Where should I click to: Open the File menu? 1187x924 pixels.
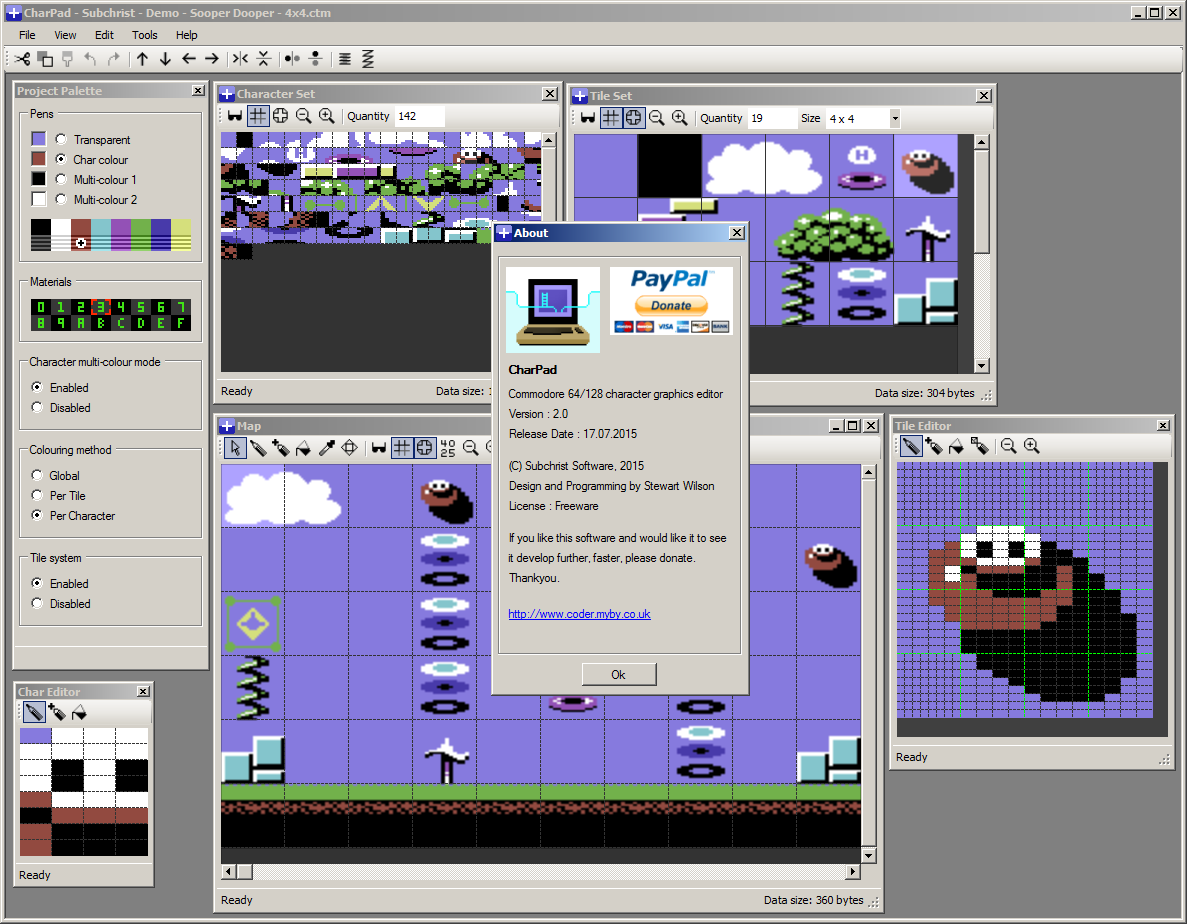pyautogui.click(x=27, y=35)
